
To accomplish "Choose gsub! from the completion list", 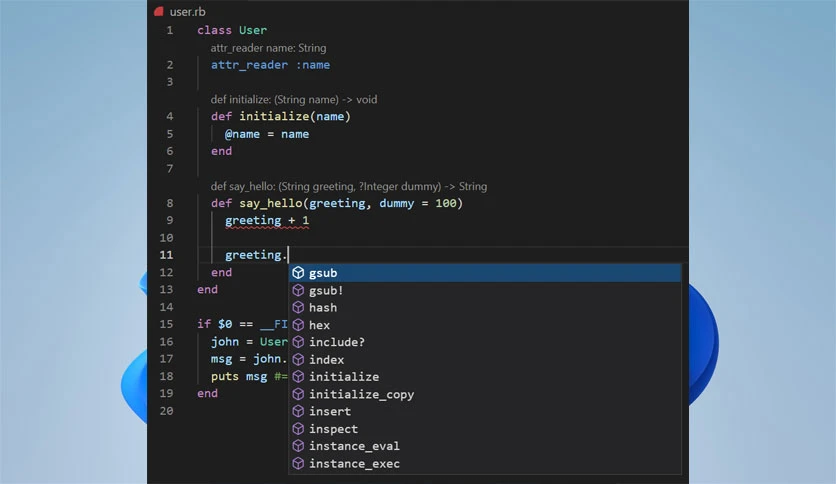I will tap(485, 291).
